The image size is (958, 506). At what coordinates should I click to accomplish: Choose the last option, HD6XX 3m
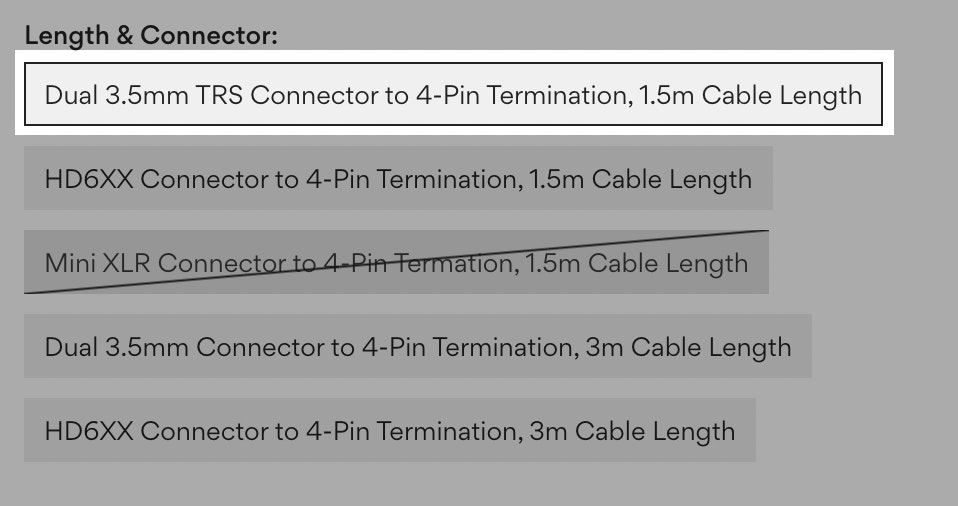coord(389,431)
